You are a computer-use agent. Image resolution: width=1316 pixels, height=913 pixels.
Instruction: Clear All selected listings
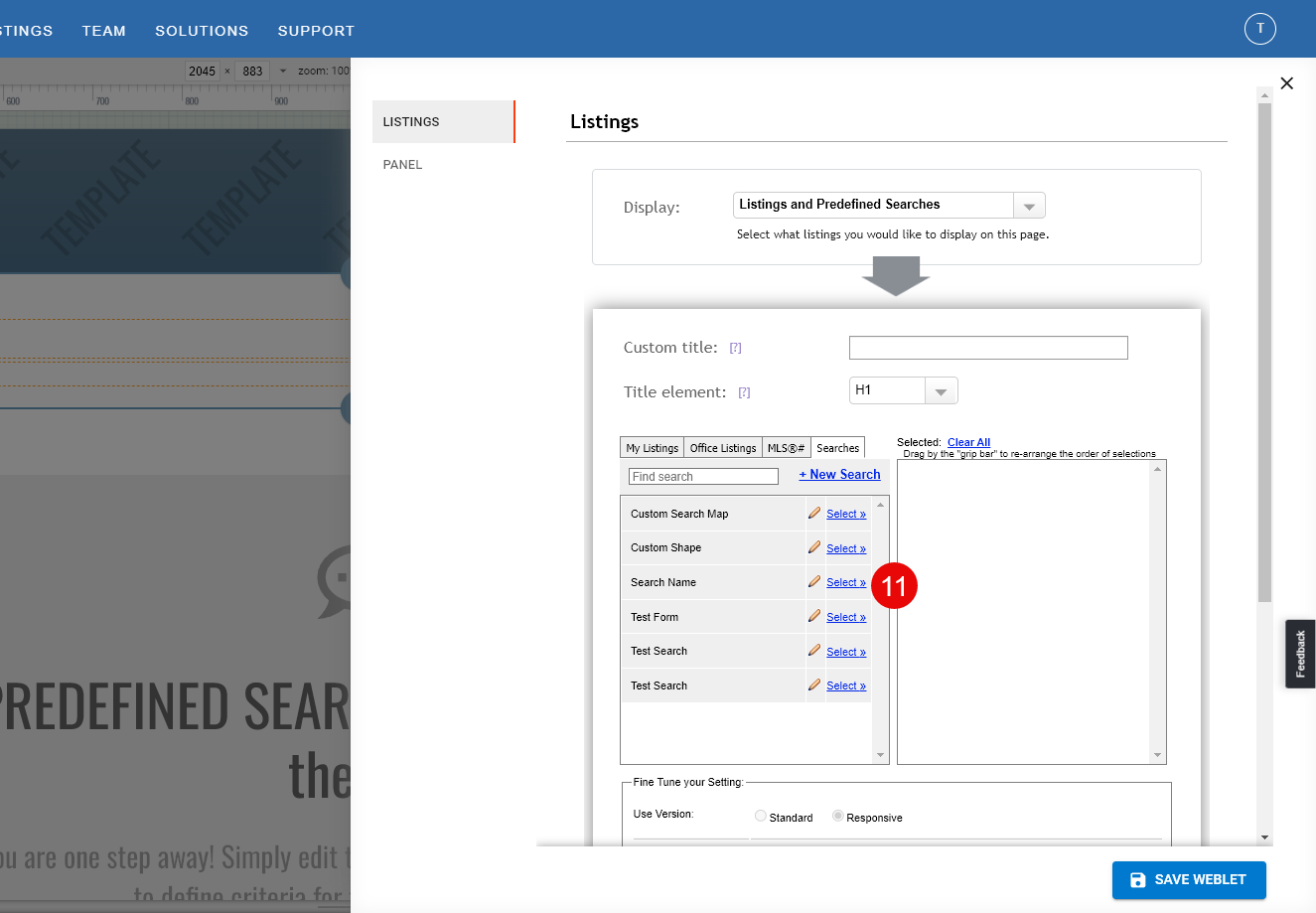point(968,442)
